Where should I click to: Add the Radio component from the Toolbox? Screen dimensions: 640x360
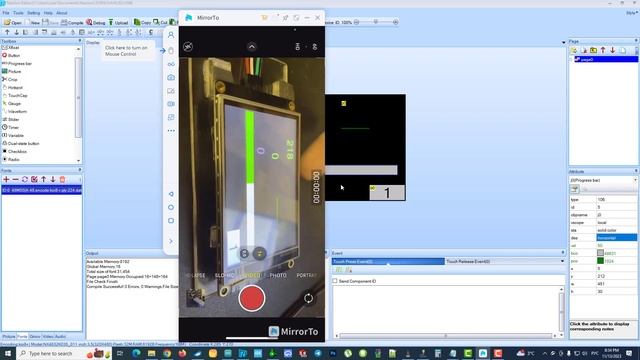coord(11,160)
